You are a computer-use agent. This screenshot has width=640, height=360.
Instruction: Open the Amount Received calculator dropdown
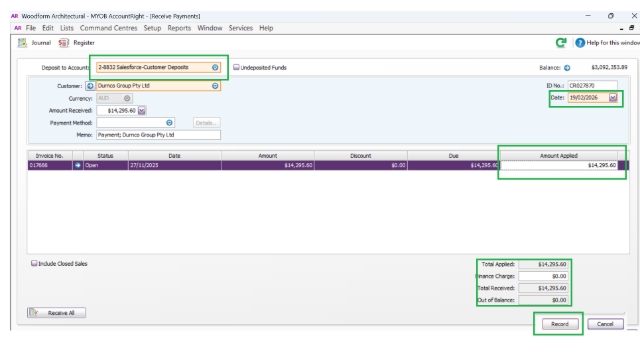pos(142,111)
